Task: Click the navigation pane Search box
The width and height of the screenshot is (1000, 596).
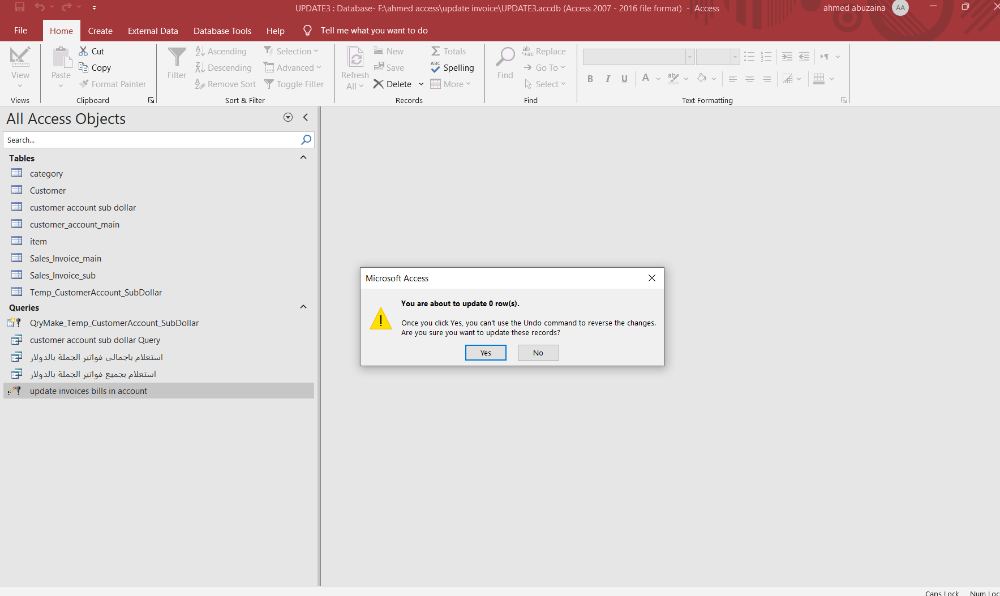Action: pyautogui.click(x=150, y=140)
